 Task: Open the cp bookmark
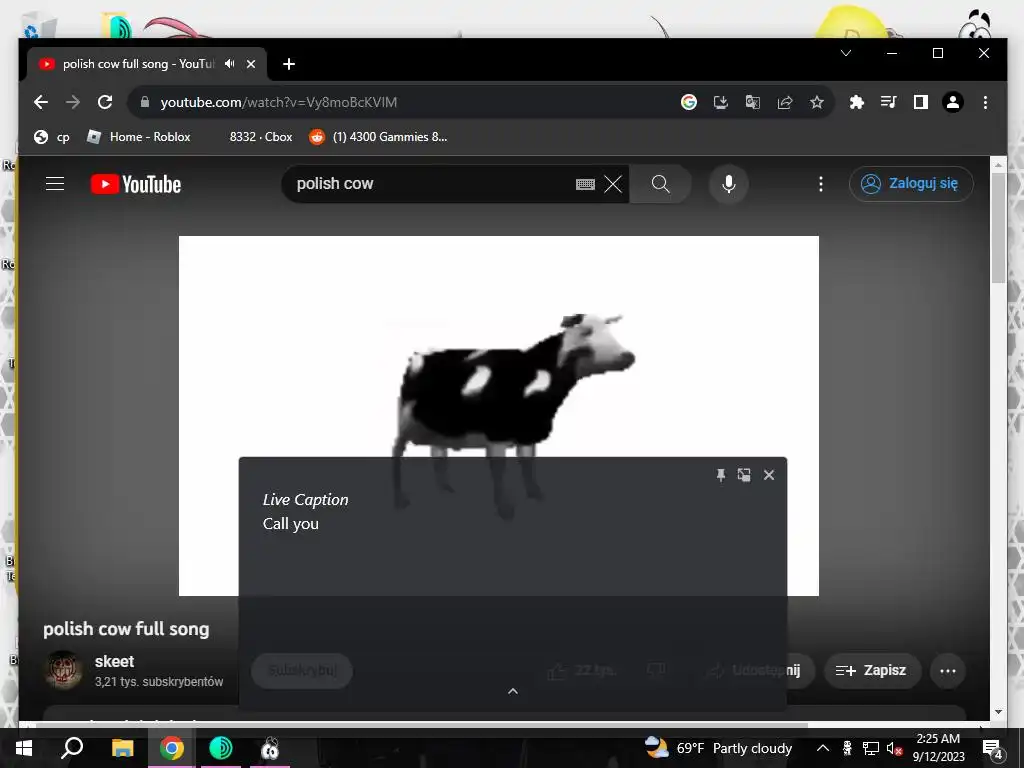(x=52, y=136)
